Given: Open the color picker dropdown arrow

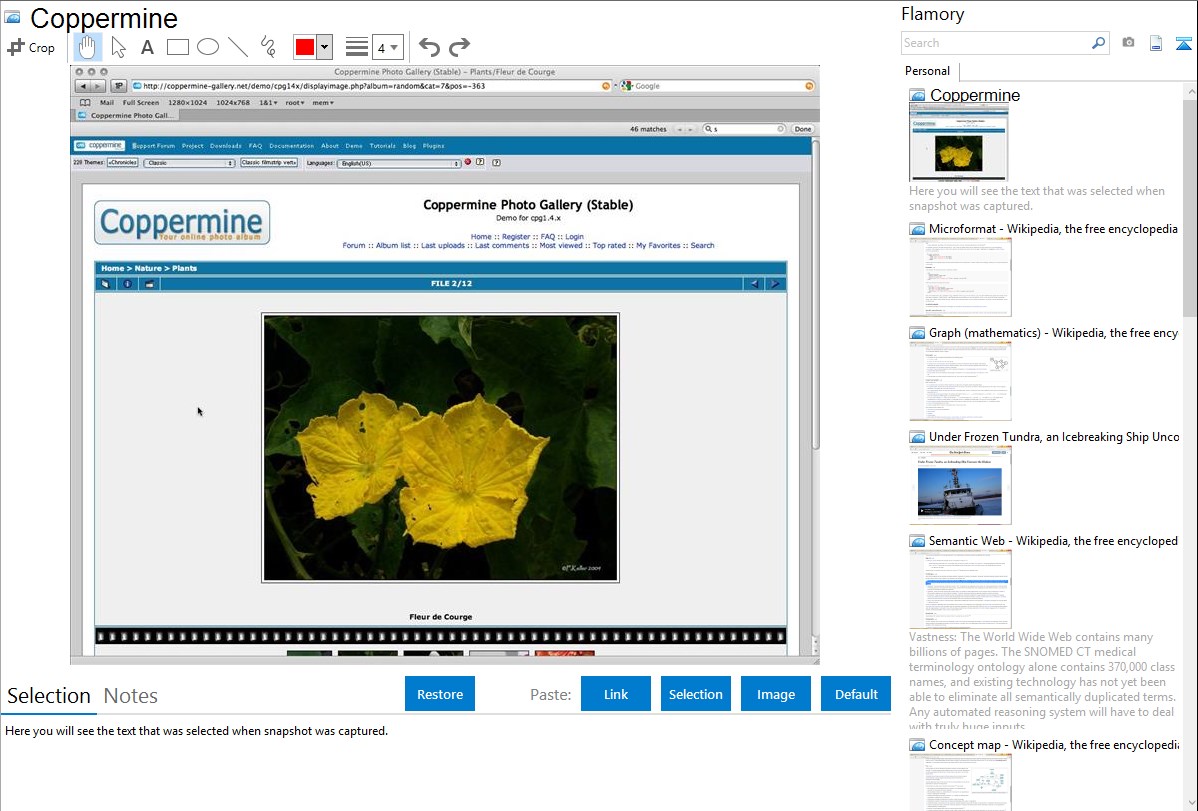Looking at the screenshot, I should [324, 47].
